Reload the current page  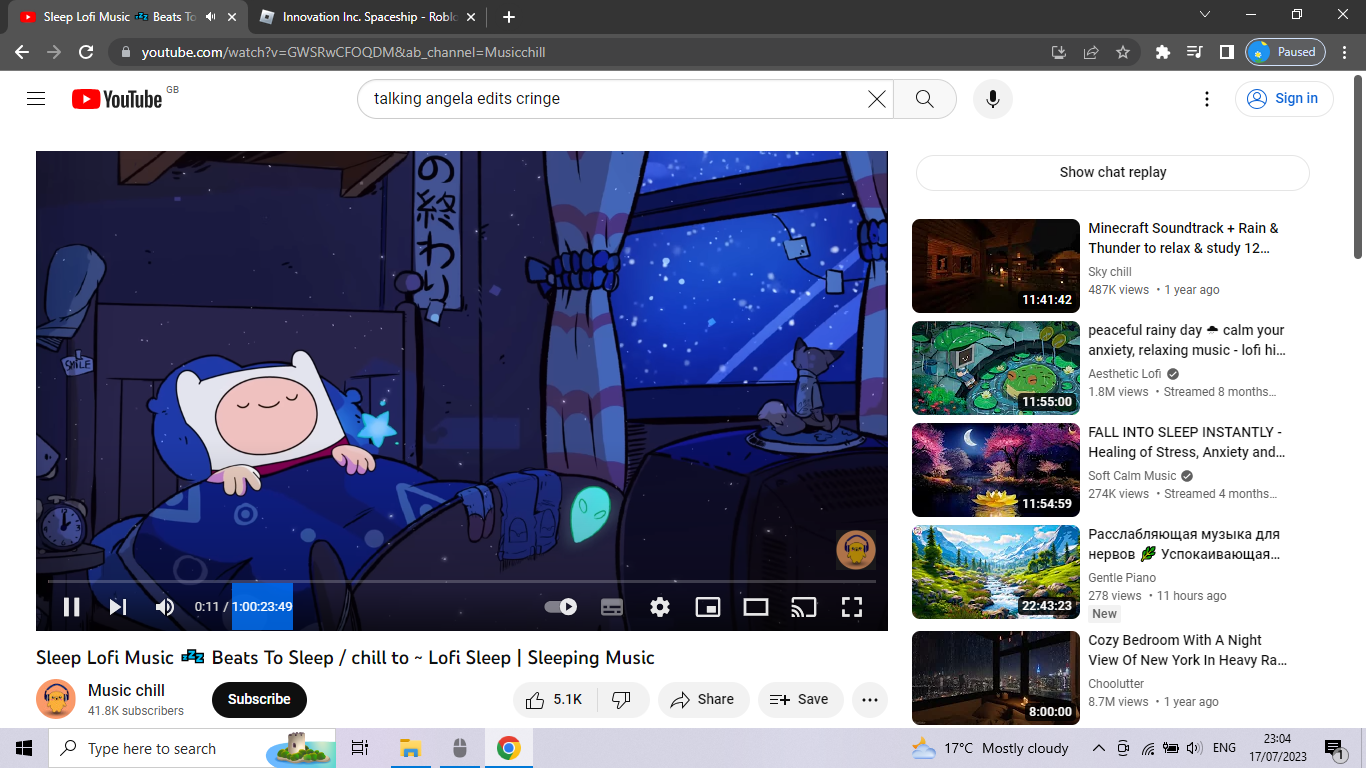point(86,52)
